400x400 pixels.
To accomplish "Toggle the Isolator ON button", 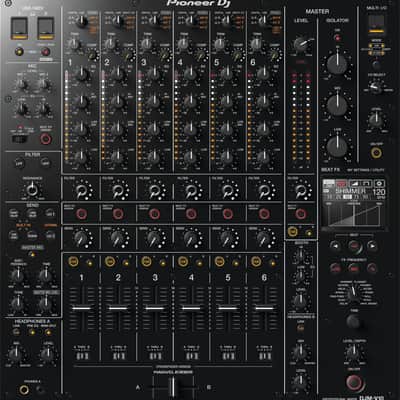I will 337,38.
